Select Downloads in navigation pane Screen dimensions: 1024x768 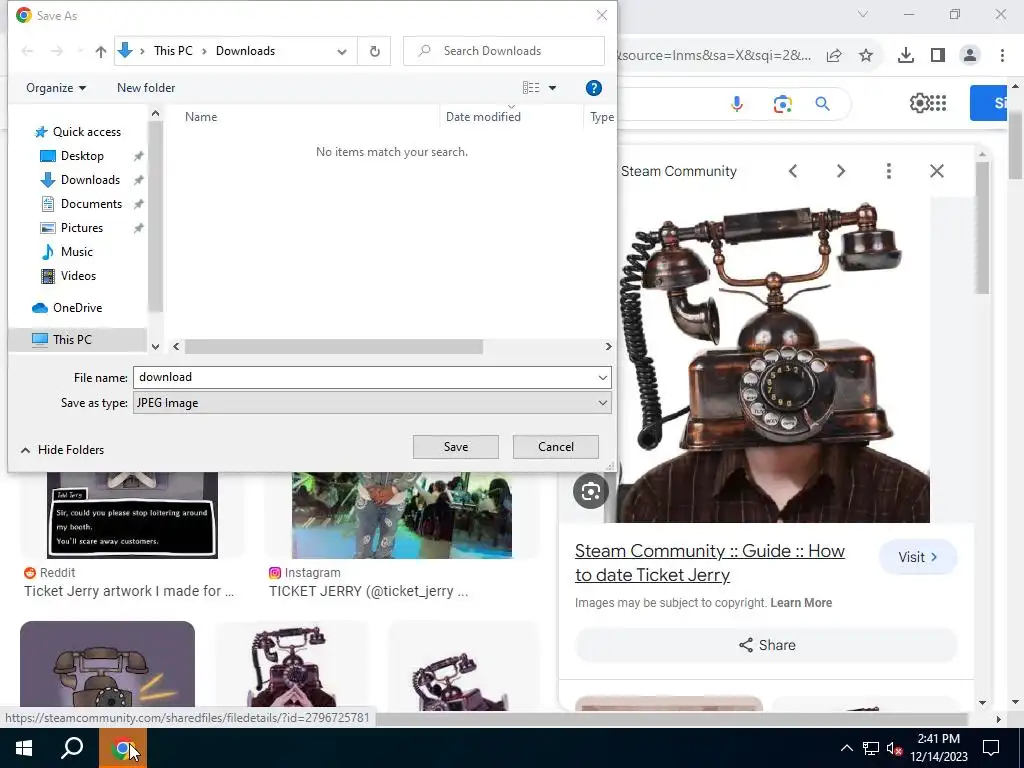pos(90,180)
